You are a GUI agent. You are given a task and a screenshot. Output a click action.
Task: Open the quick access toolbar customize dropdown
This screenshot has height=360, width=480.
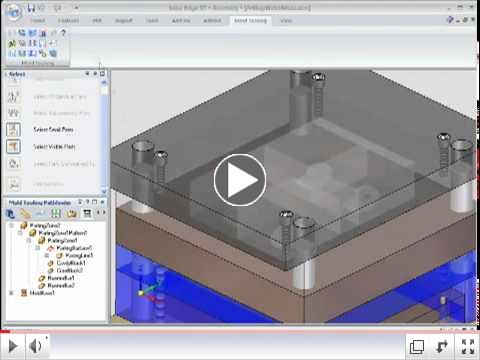(76, 8)
